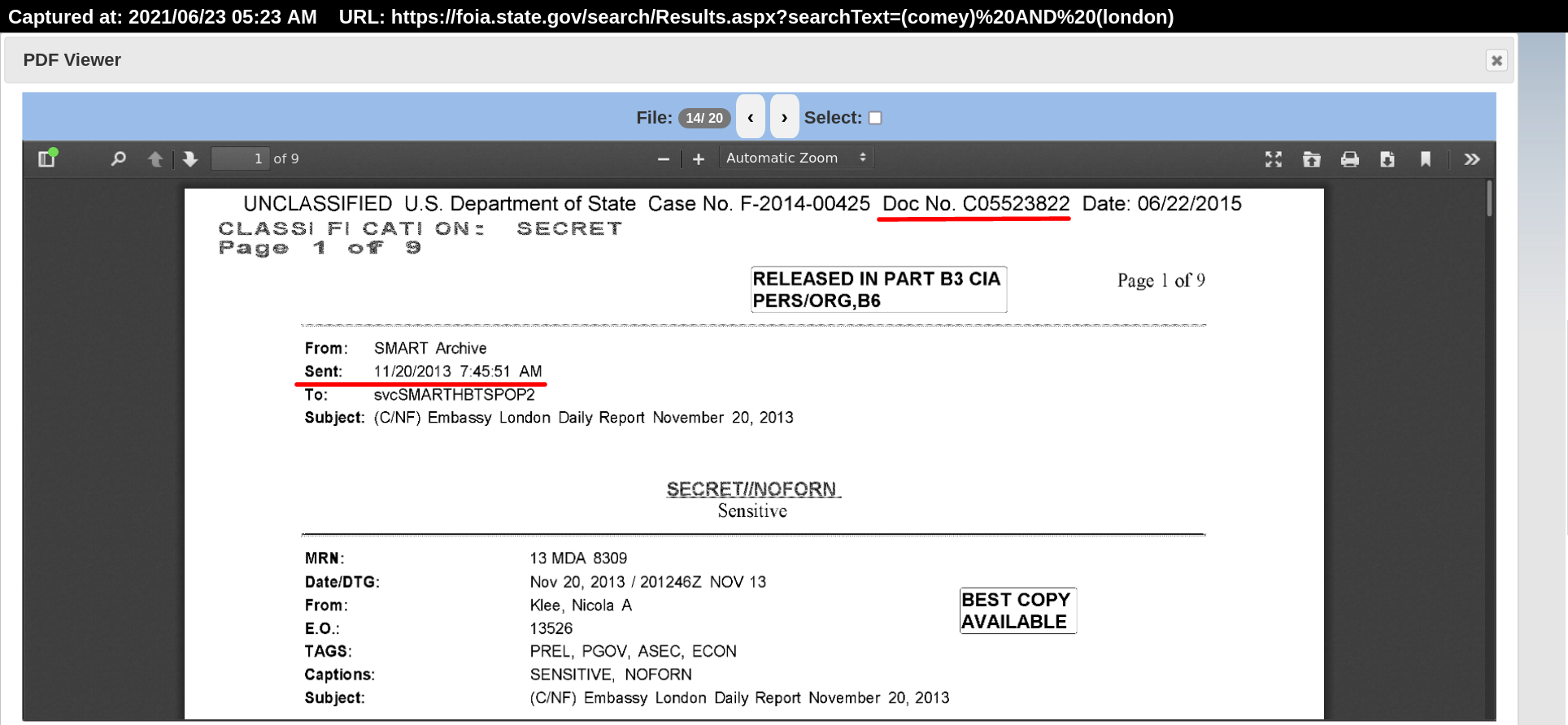Click the BEST COPY AVAILABLE stamp
The height and width of the screenshot is (725, 1568).
coord(1017,610)
